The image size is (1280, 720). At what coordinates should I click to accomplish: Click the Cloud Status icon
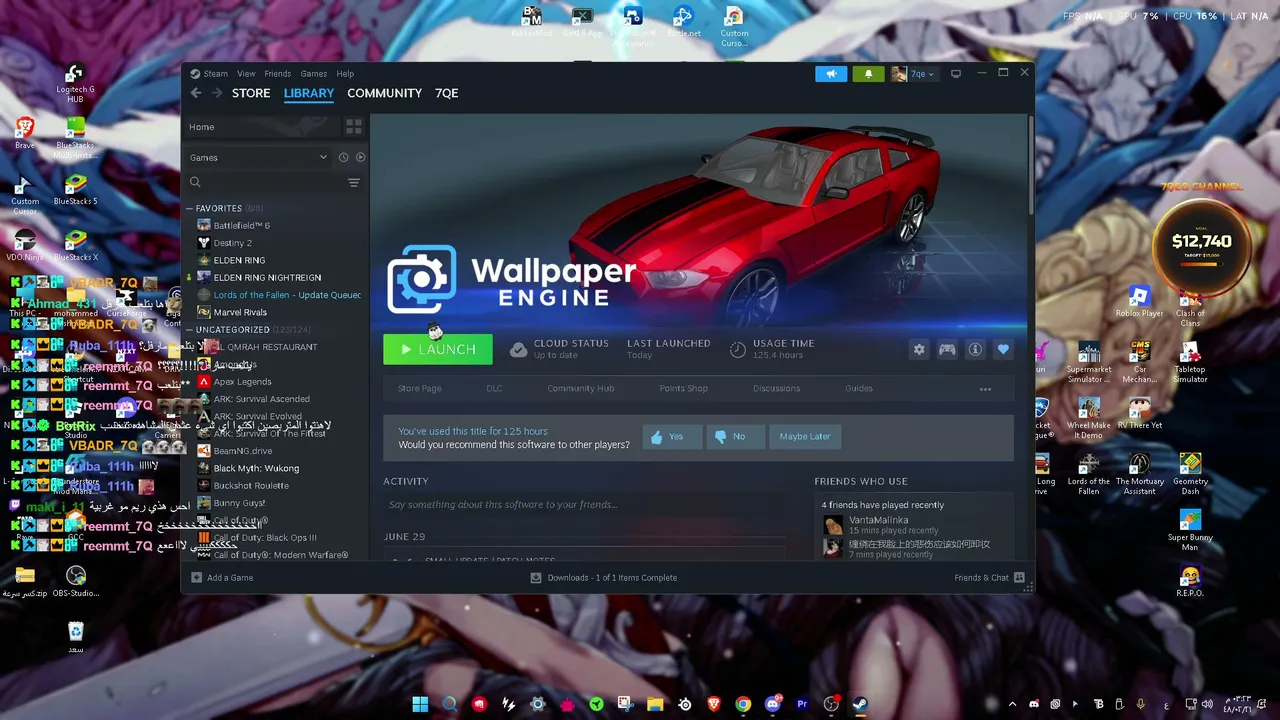pyautogui.click(x=518, y=349)
